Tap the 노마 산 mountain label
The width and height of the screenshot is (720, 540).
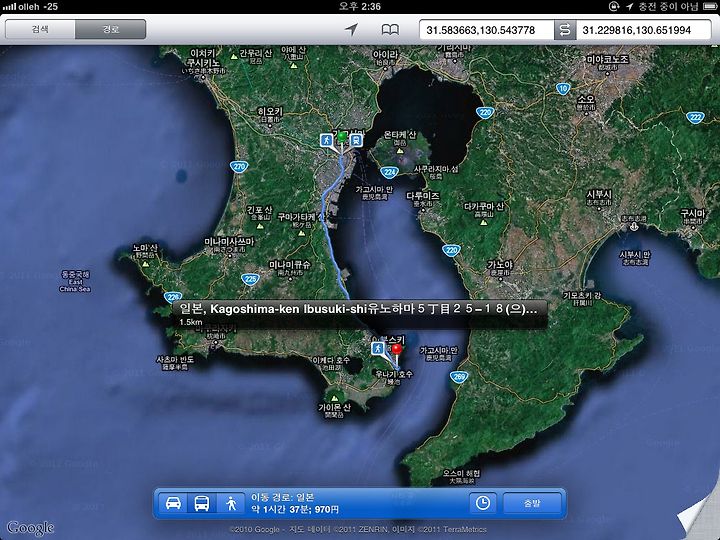tap(145, 251)
